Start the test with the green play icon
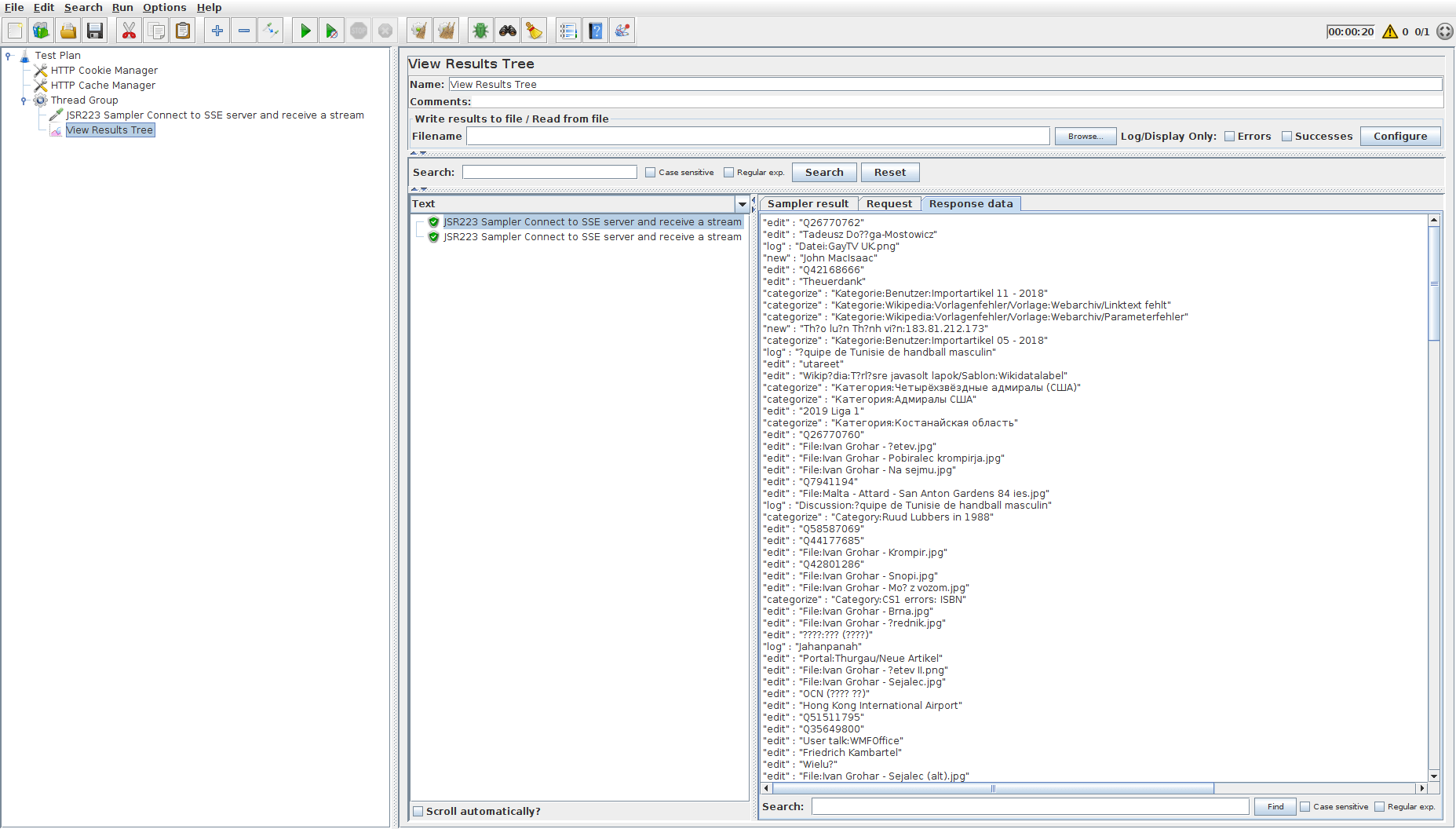Image resolution: width=1456 pixels, height=829 pixels. pos(305,31)
